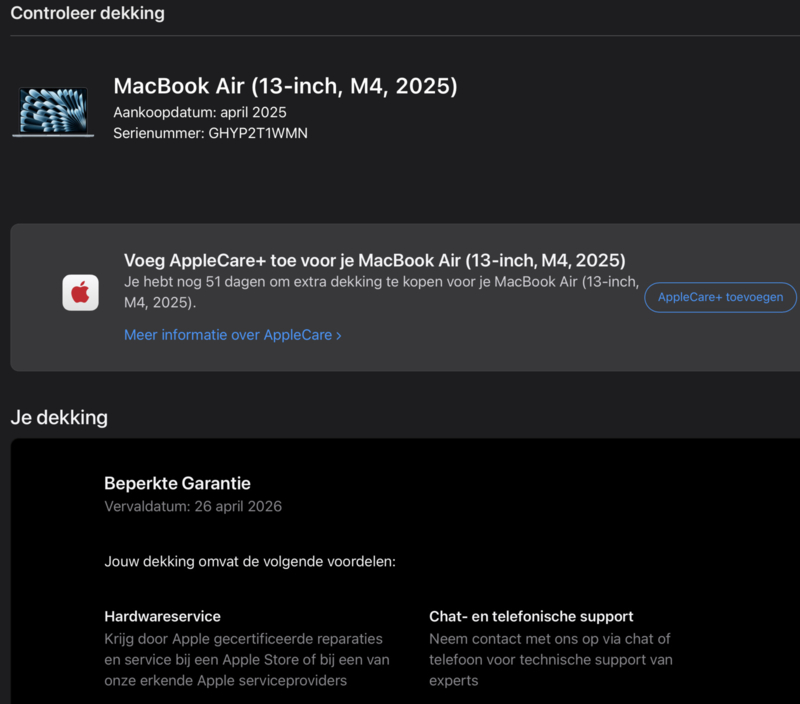Select the Controleer dekking page title
The width and height of the screenshot is (800, 704).
(x=88, y=13)
